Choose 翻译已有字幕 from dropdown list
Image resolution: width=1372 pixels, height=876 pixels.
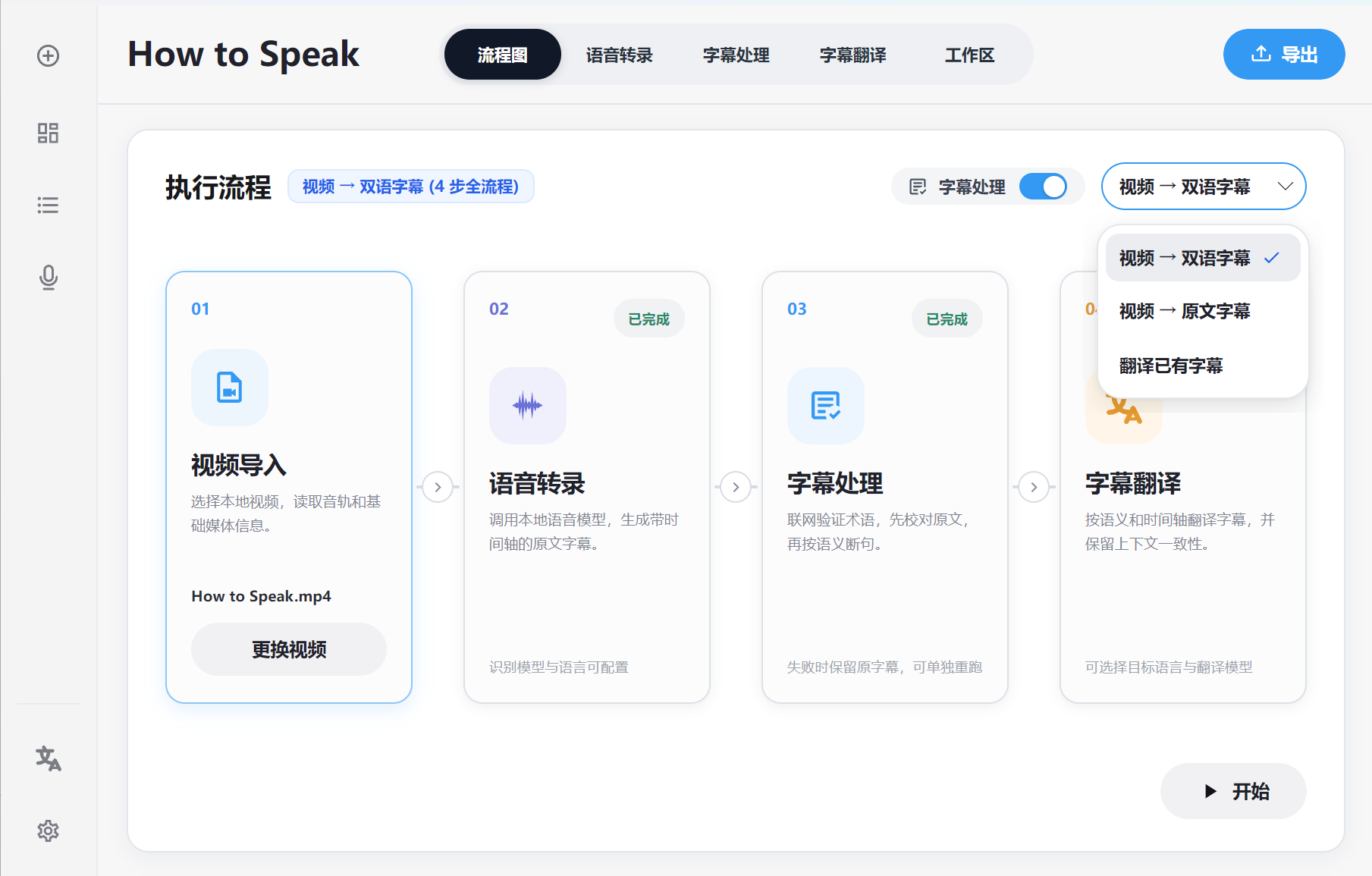1203,366
